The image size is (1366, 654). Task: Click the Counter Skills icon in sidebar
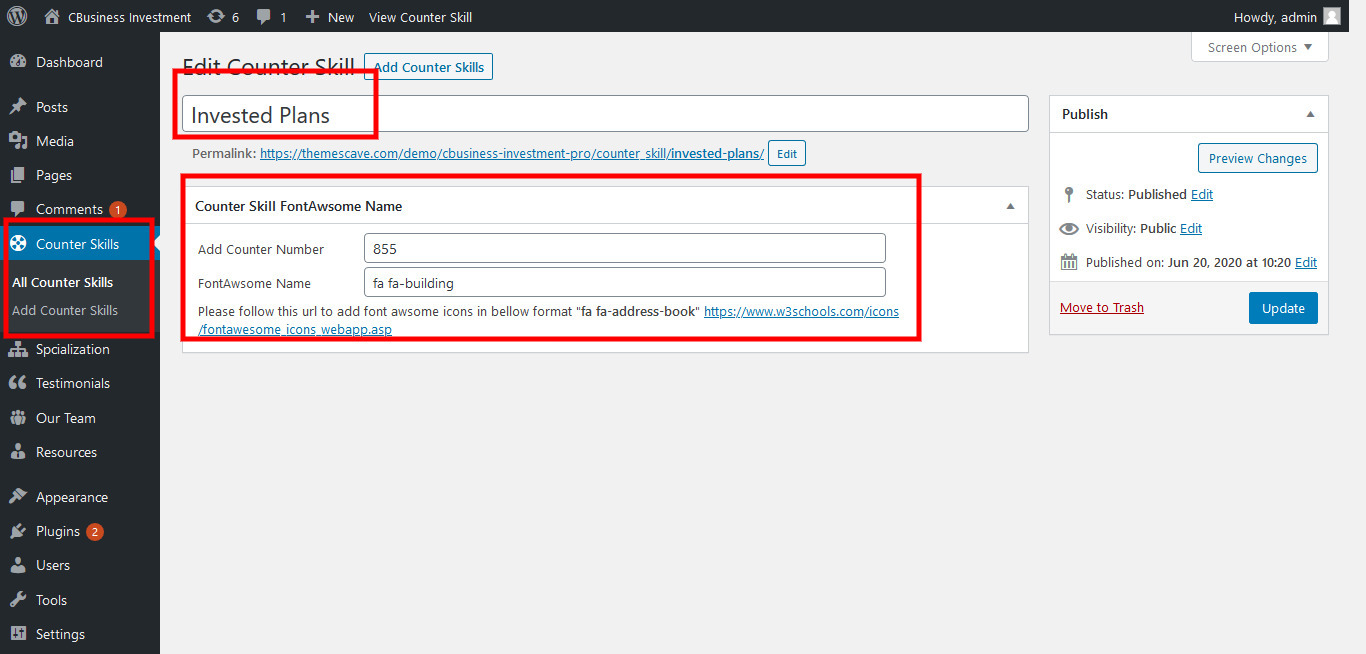[x=18, y=244]
